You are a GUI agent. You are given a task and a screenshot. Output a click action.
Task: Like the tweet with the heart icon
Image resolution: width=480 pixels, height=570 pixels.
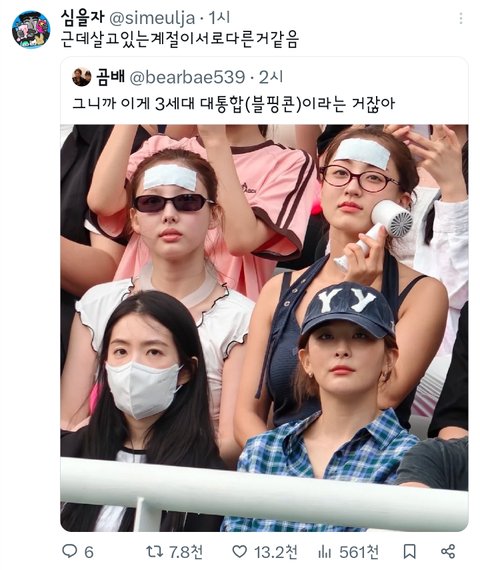coord(239,551)
